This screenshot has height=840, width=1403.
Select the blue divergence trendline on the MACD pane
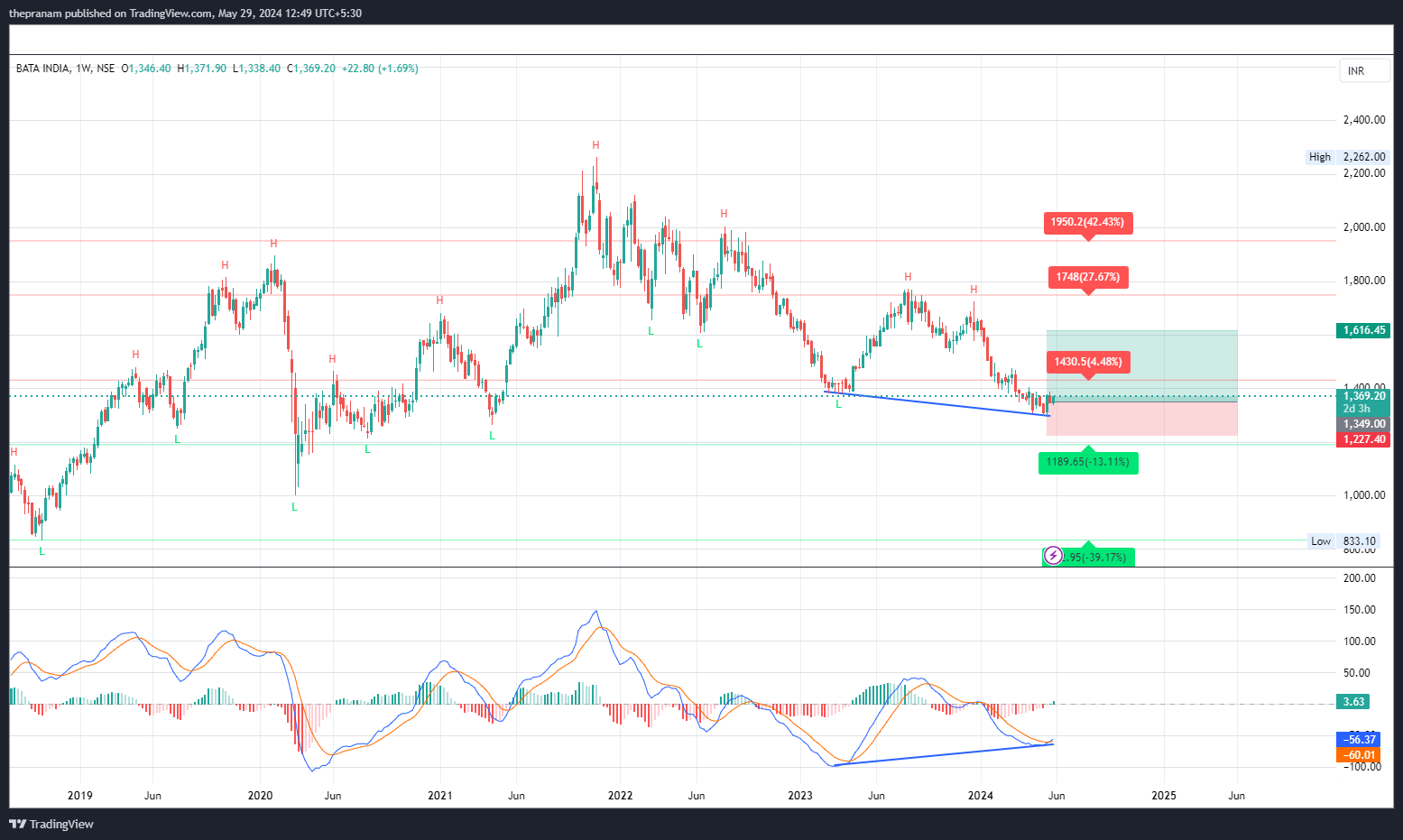(x=944, y=754)
